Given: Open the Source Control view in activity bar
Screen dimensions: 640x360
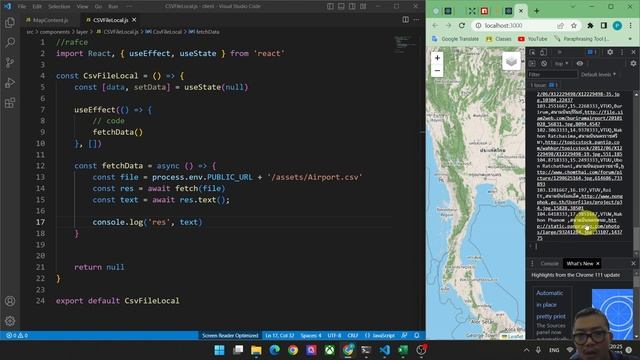Looking at the screenshot, I should [x=10, y=62].
